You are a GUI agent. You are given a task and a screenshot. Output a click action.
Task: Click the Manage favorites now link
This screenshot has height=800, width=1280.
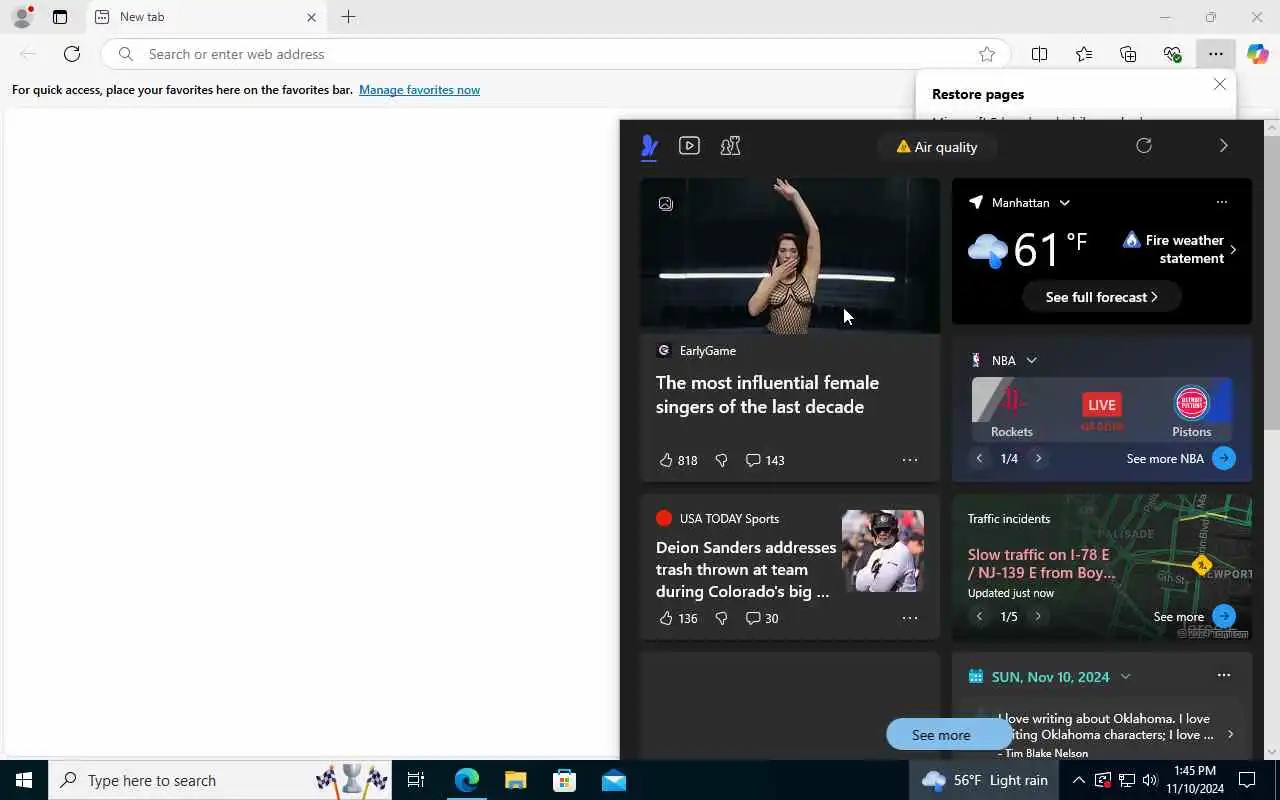[419, 90]
